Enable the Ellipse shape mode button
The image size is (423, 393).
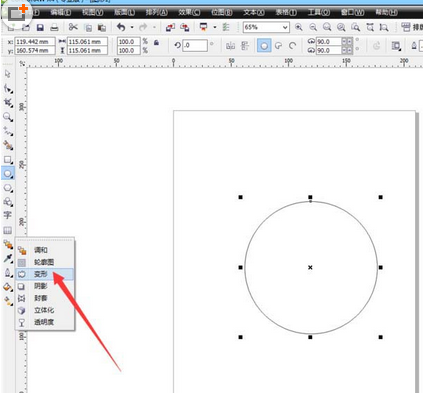(264, 46)
